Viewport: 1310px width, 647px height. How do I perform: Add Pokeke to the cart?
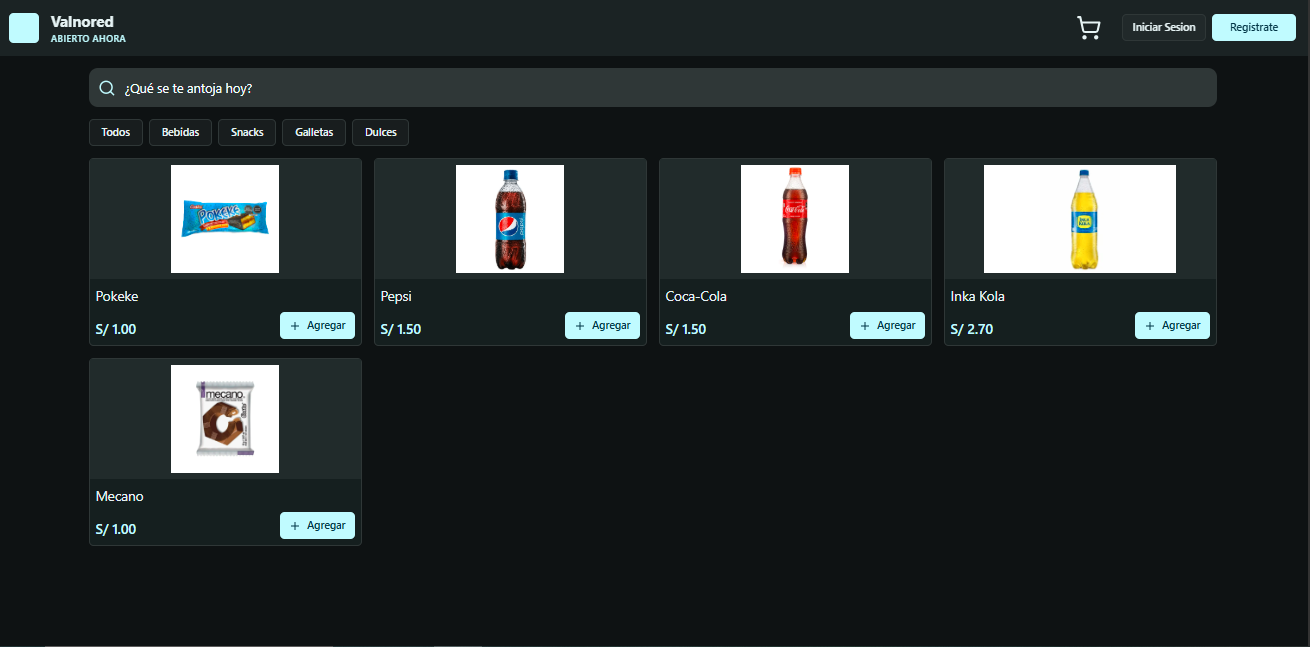coord(317,325)
